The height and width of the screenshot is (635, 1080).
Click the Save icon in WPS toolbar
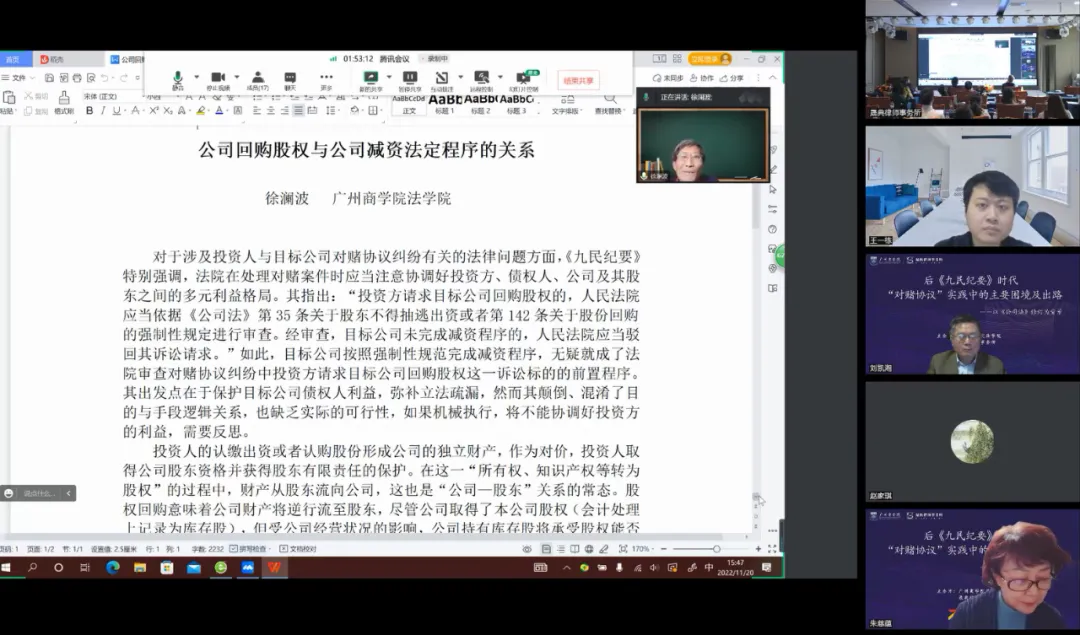pyautogui.click(x=49, y=78)
